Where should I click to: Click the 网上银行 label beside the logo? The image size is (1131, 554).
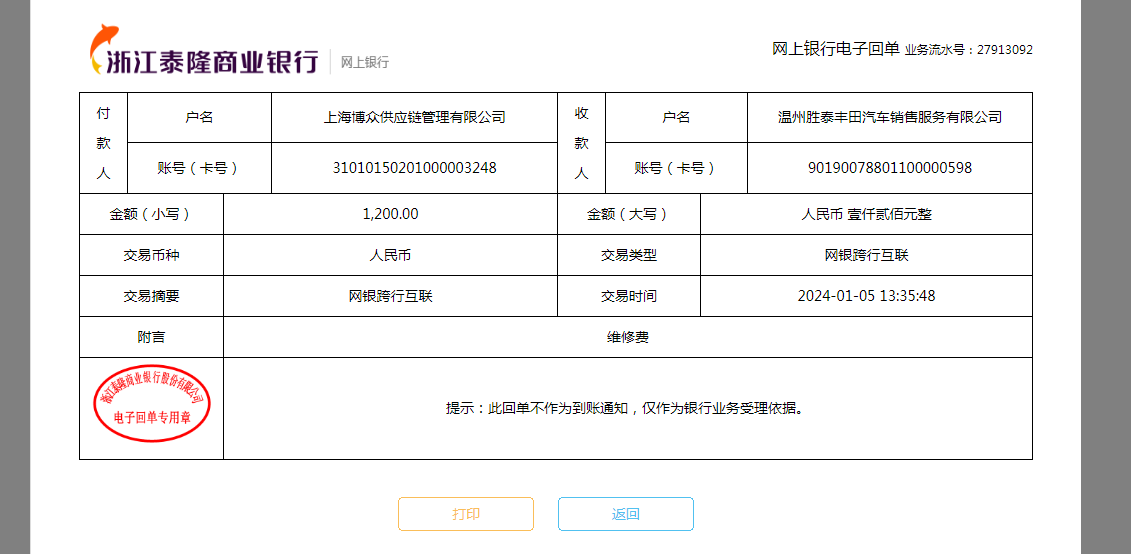tap(365, 62)
